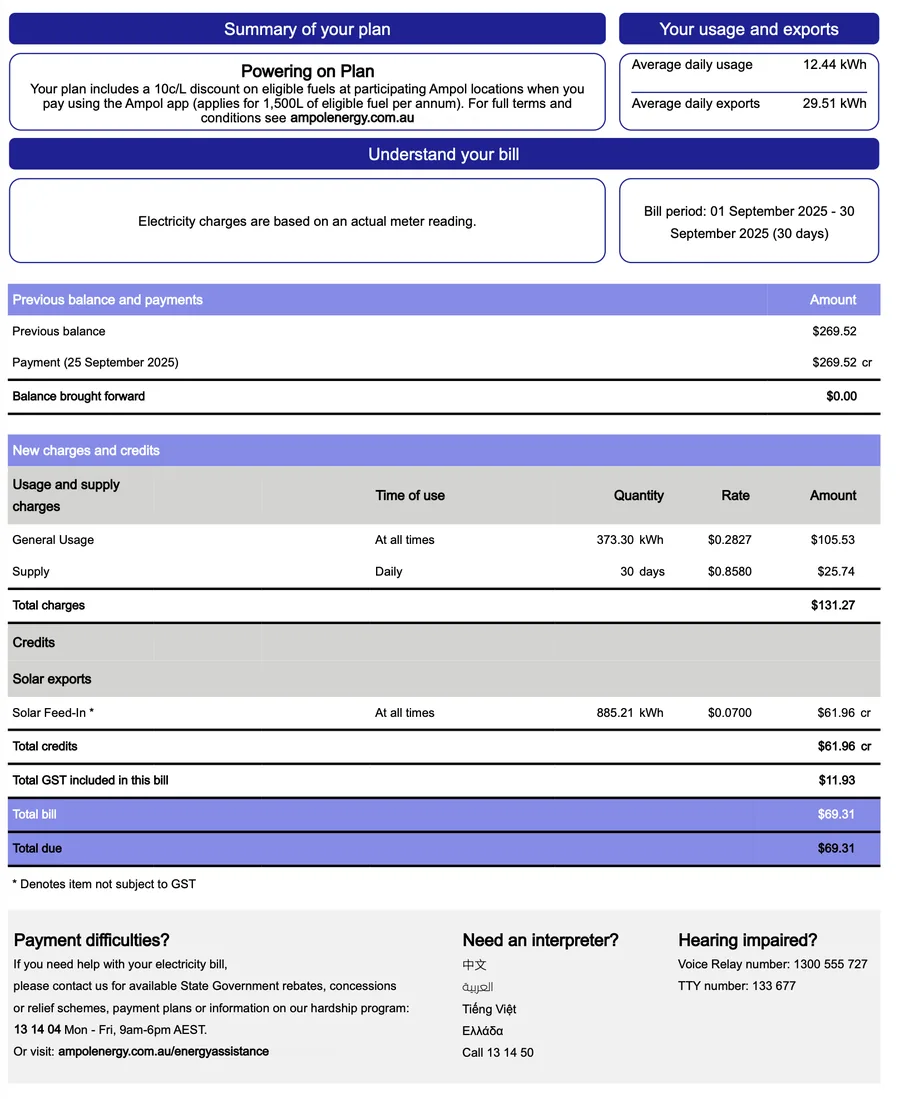Select the 'General Usage' row label
The height and width of the screenshot is (1099, 900).
tap(53, 540)
